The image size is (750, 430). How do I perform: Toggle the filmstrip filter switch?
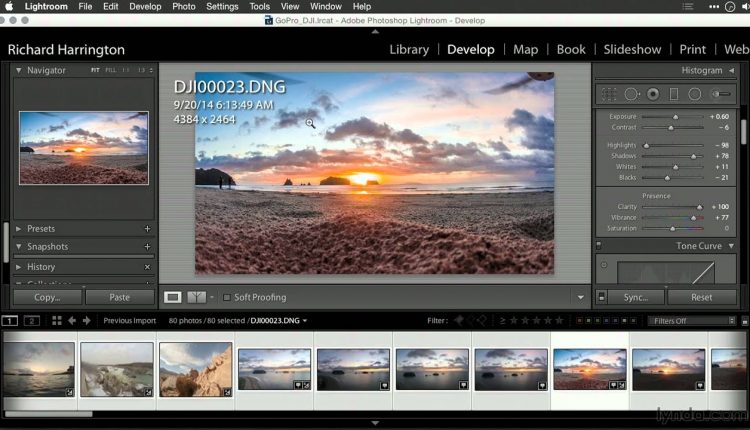(744, 321)
